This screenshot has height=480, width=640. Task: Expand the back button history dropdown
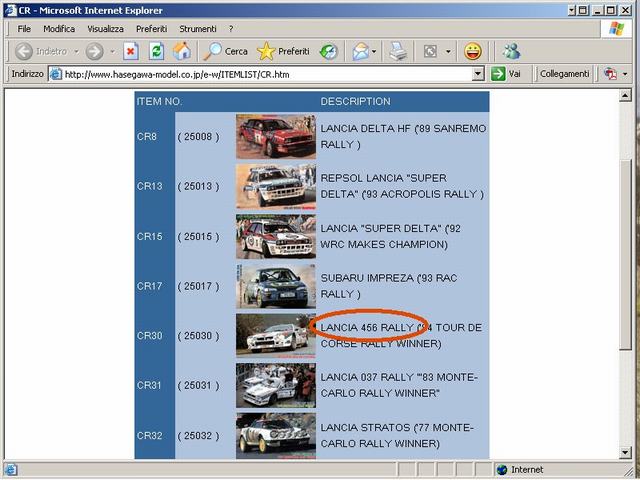click(x=76, y=51)
